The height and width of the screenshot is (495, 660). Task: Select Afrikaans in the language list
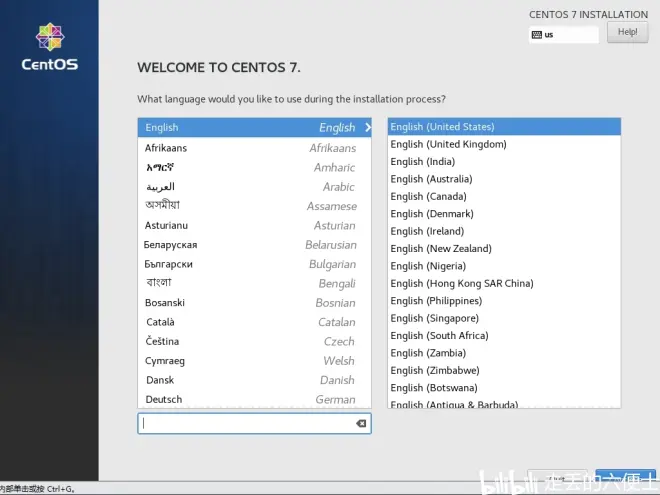pyautogui.click(x=254, y=148)
